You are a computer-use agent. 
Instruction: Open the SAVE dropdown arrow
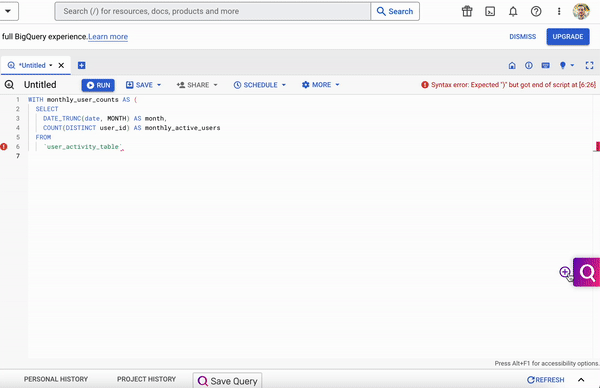pos(159,85)
